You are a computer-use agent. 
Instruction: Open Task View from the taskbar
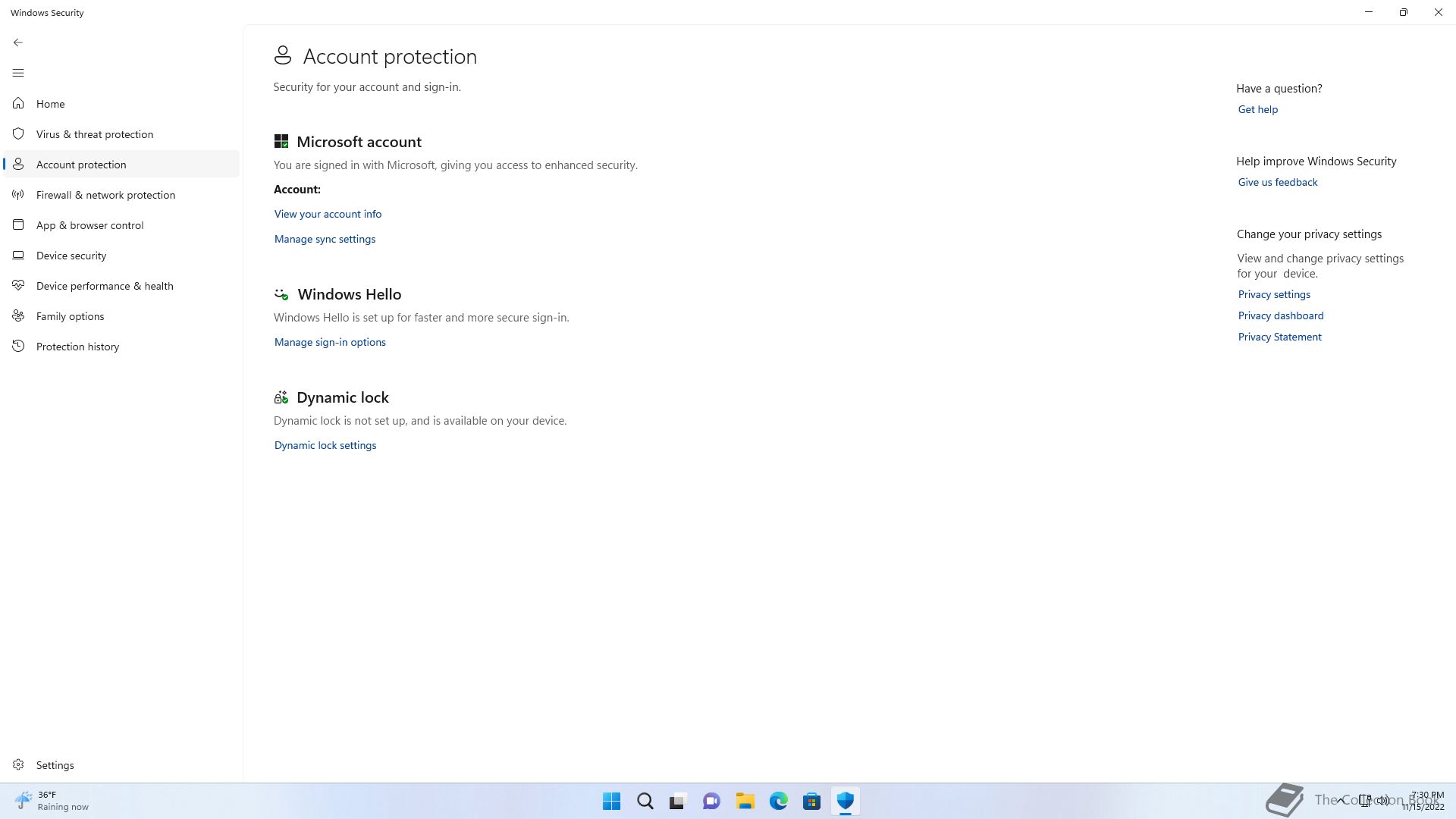(678, 801)
